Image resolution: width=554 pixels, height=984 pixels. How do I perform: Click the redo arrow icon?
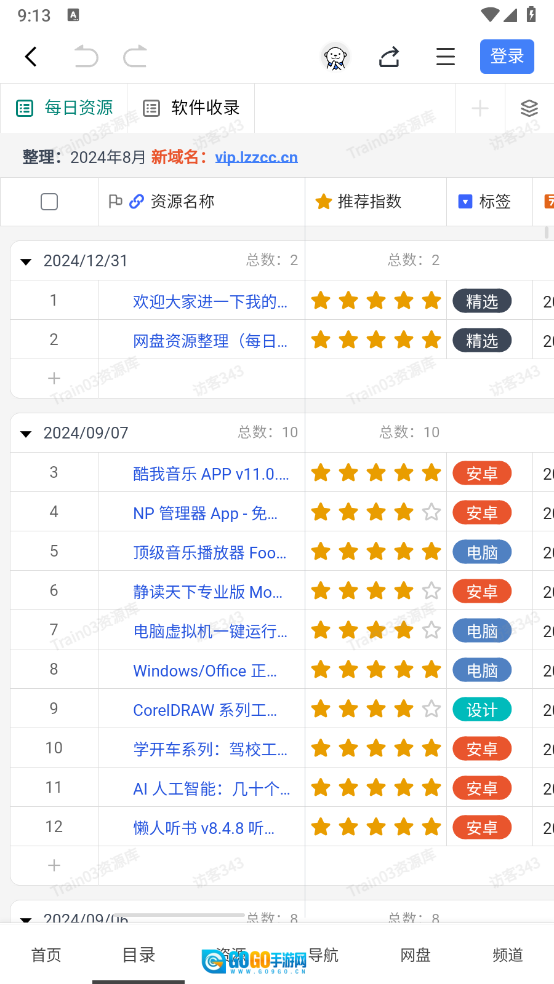(x=135, y=56)
